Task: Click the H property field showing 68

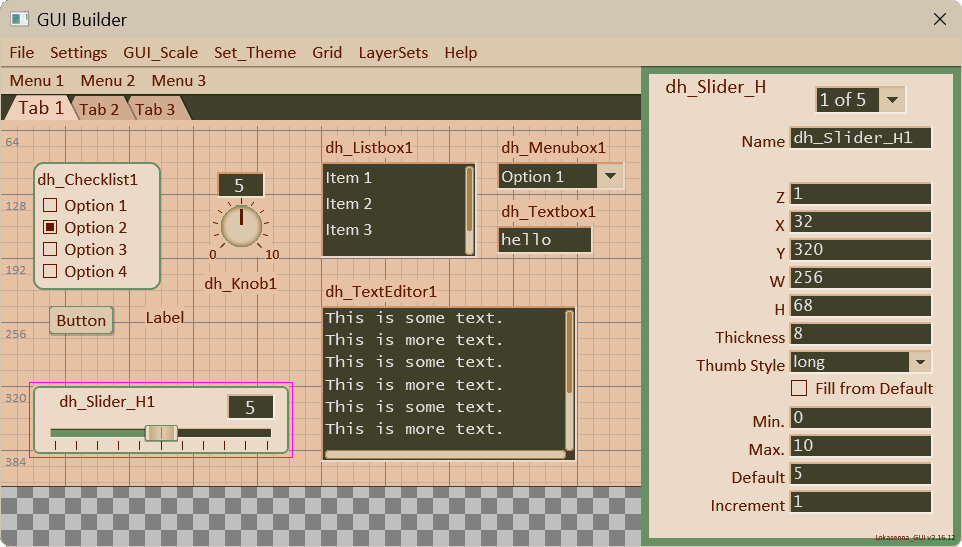Action: coord(860,306)
